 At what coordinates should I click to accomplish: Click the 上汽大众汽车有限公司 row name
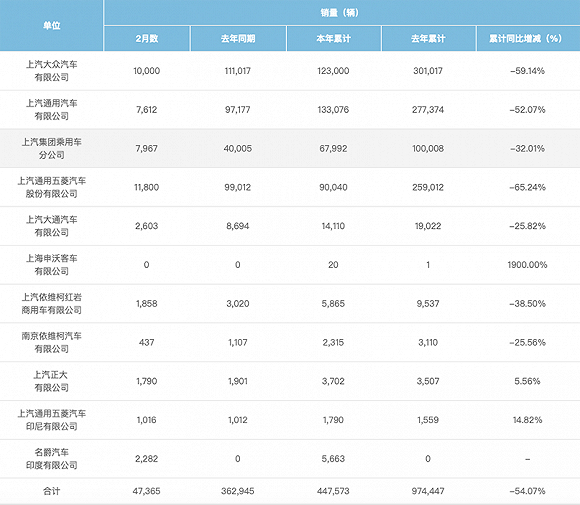pos(51,71)
